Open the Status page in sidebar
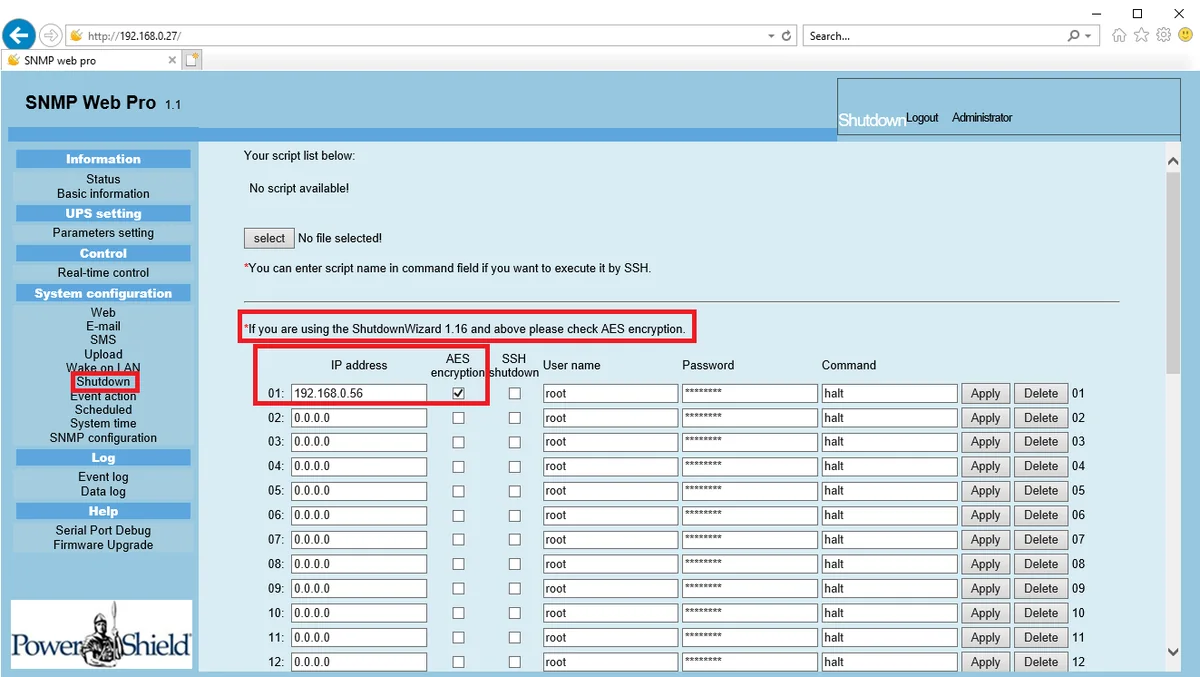 click(x=103, y=179)
